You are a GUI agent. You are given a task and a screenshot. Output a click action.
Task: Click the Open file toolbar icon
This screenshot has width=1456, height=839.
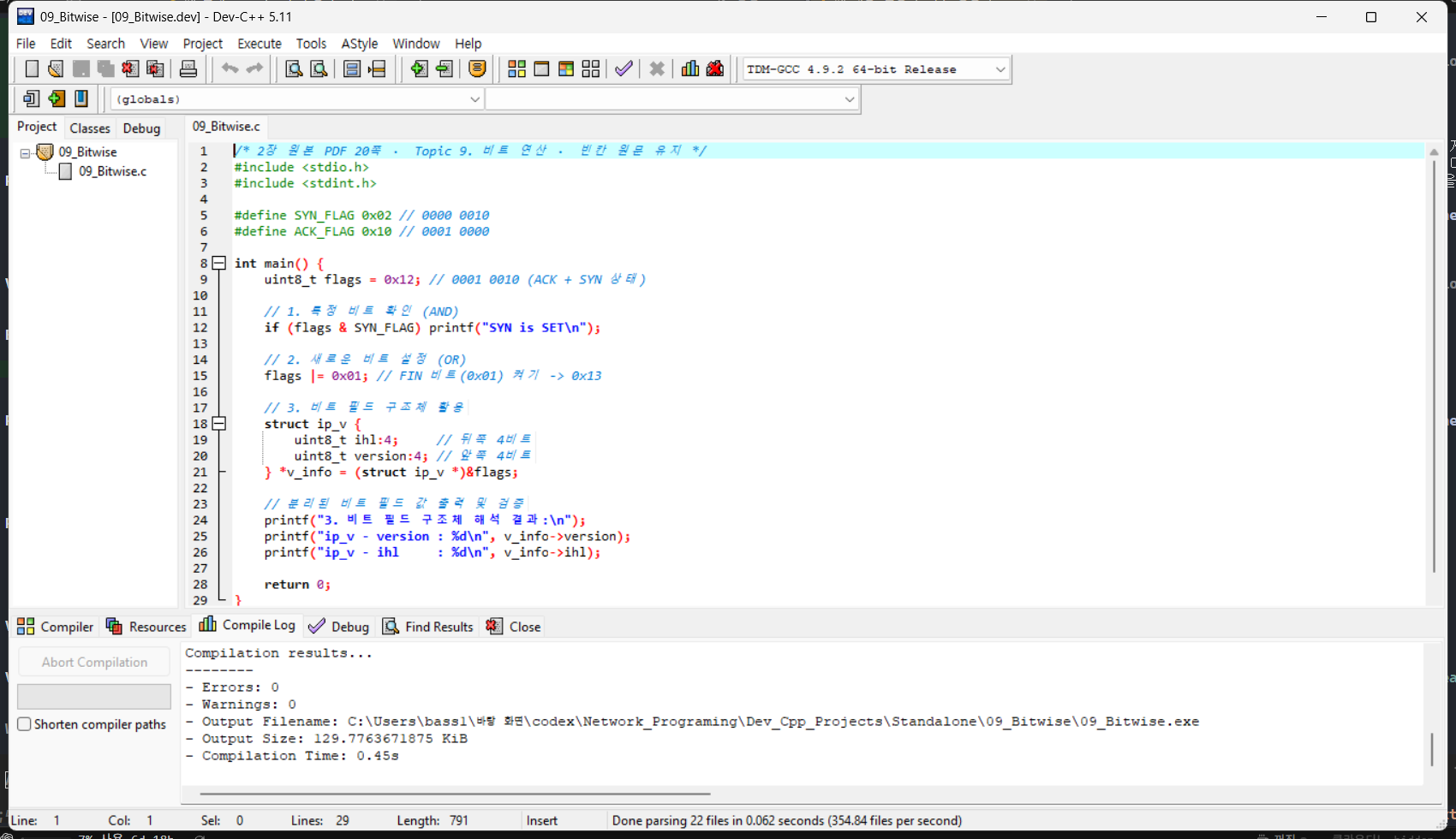pyautogui.click(x=56, y=69)
